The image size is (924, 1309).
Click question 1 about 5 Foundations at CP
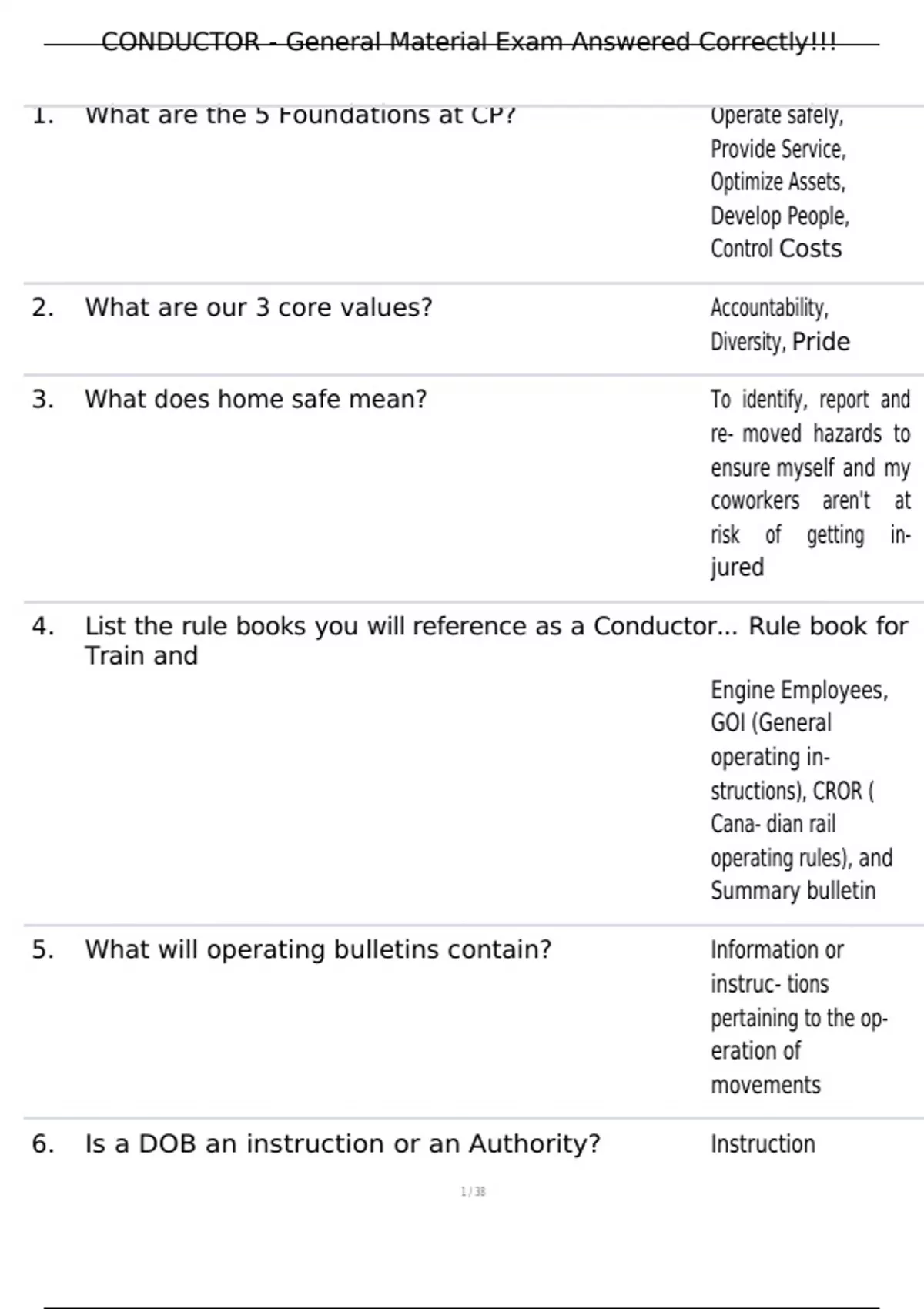tap(300, 115)
